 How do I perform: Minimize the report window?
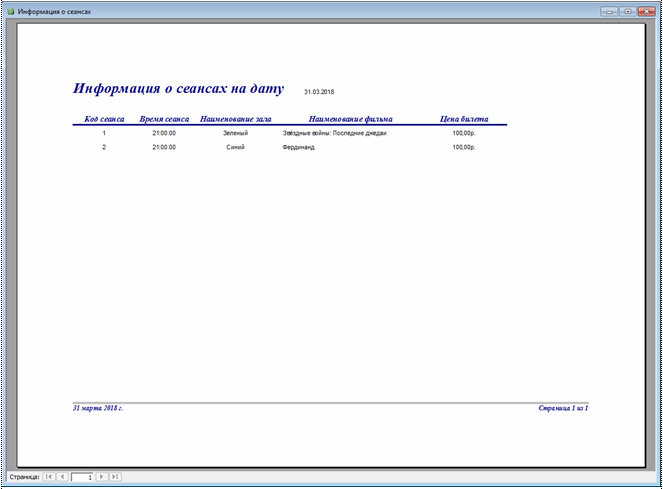pyautogui.click(x=609, y=11)
